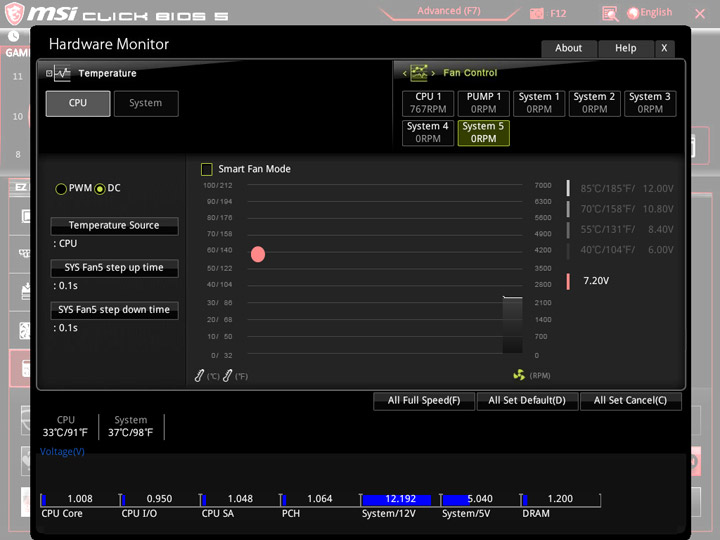720x540 pixels.
Task: Click the Temperature graph icon
Action: pos(62,73)
